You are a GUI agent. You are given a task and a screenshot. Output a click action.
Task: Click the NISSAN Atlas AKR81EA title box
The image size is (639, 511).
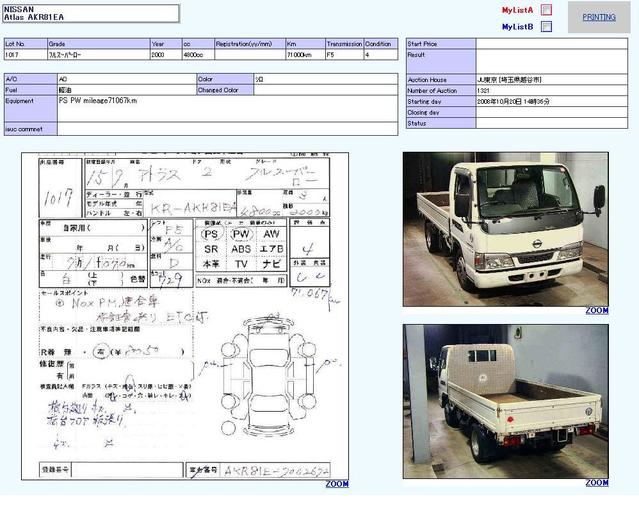tap(91, 13)
